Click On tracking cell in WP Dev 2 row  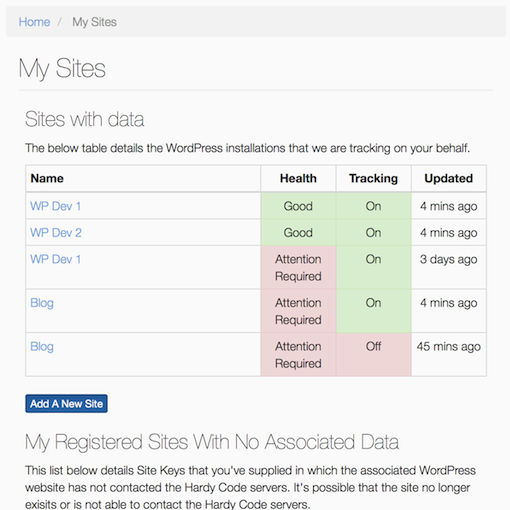tap(373, 232)
